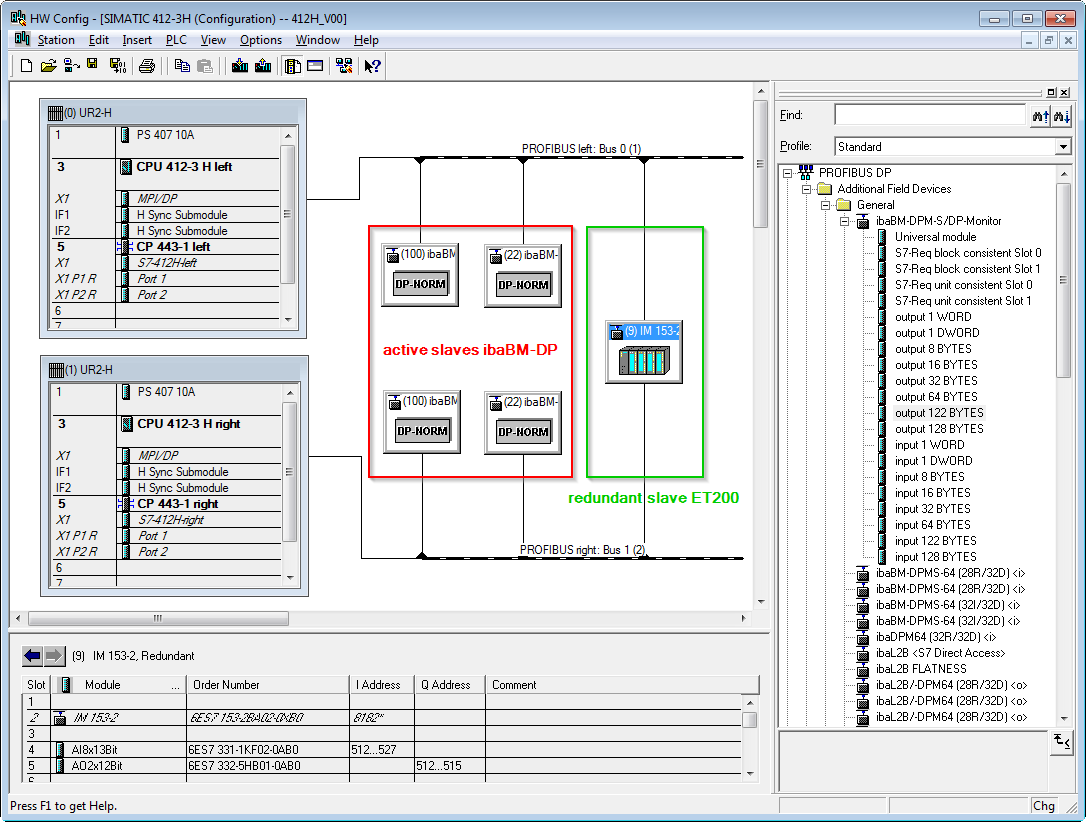Select the IM 153-2 redundant slave icon
This screenshot has width=1086, height=822.
[x=644, y=359]
